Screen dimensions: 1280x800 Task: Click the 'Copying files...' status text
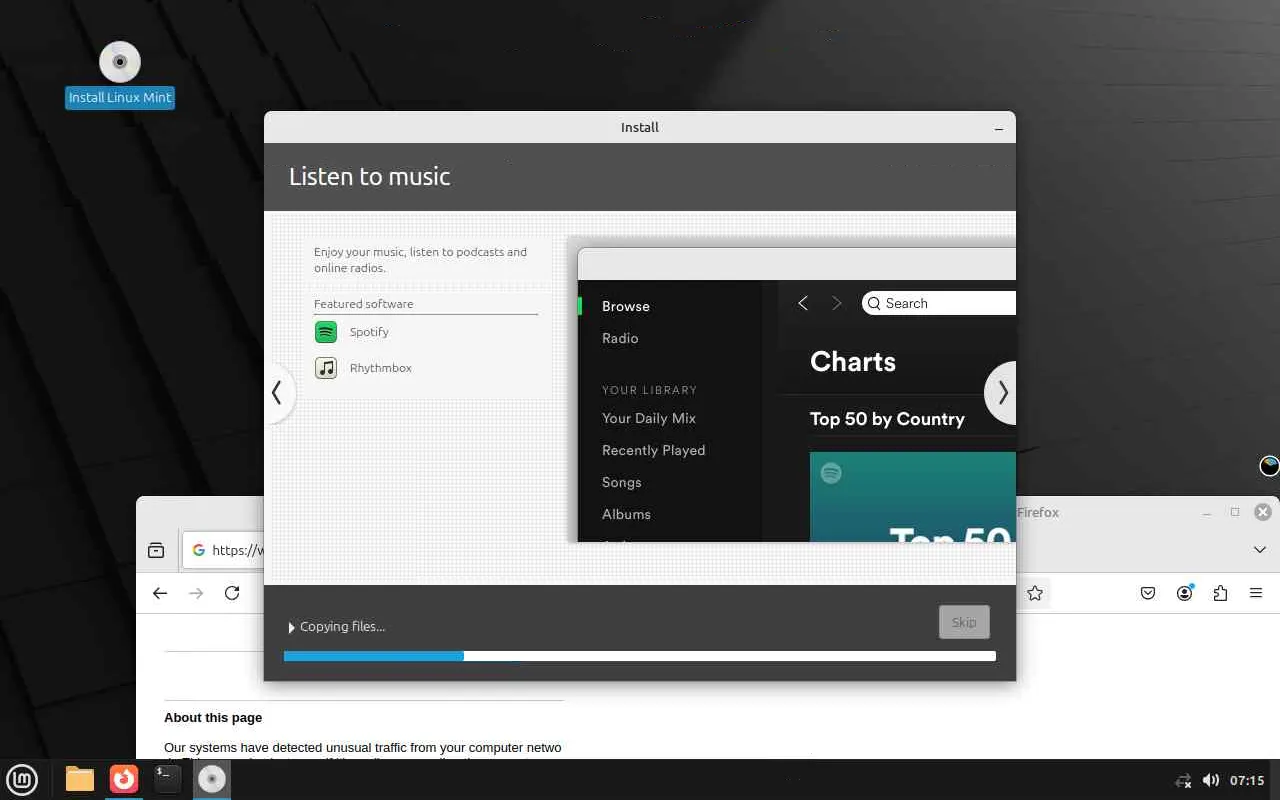point(342,627)
